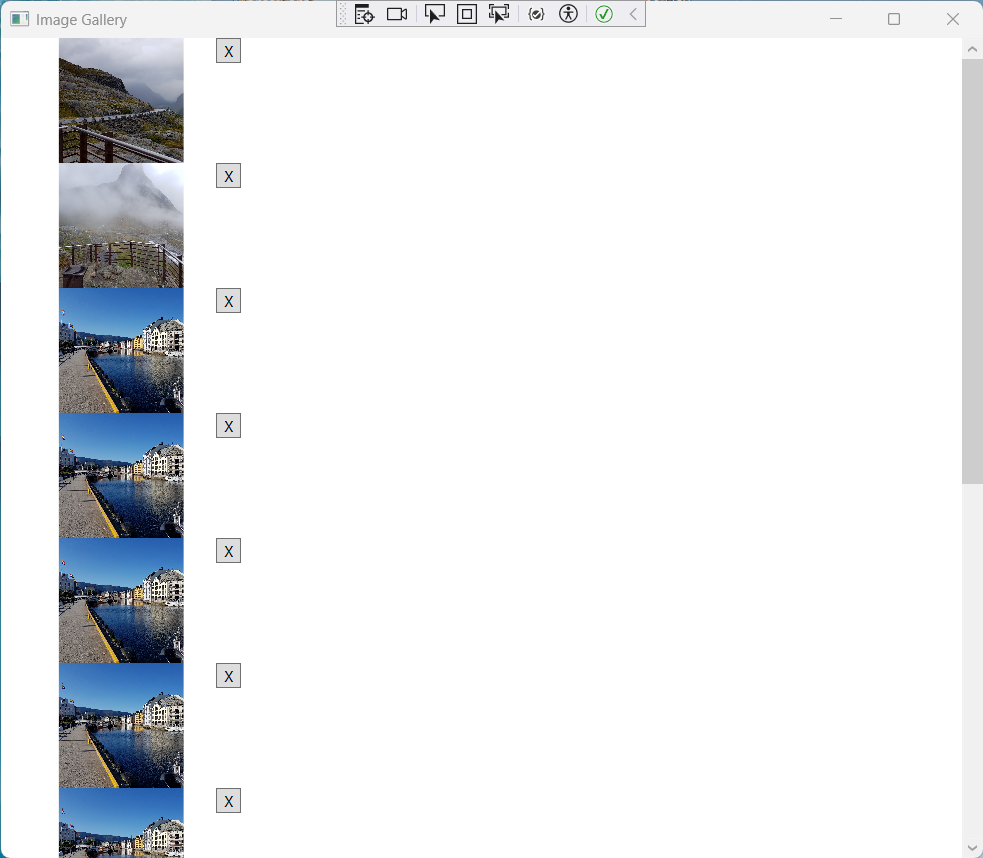
Task: Open the recording script settings tool
Action: tap(363, 14)
